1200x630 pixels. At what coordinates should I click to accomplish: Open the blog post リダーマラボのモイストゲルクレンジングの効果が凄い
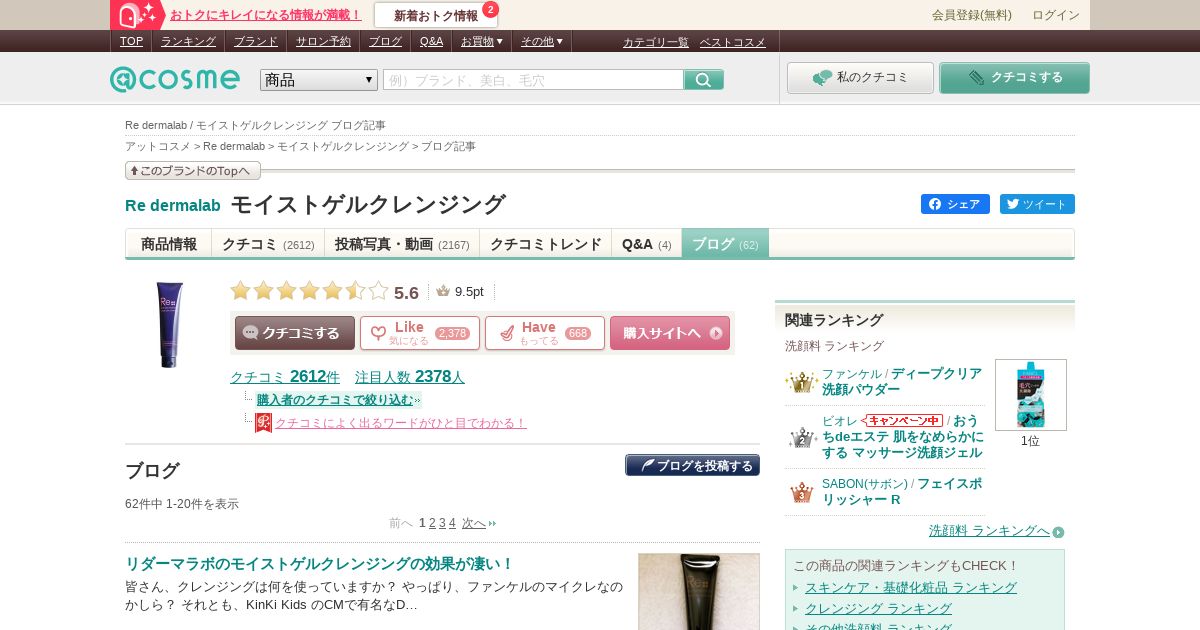(x=319, y=563)
